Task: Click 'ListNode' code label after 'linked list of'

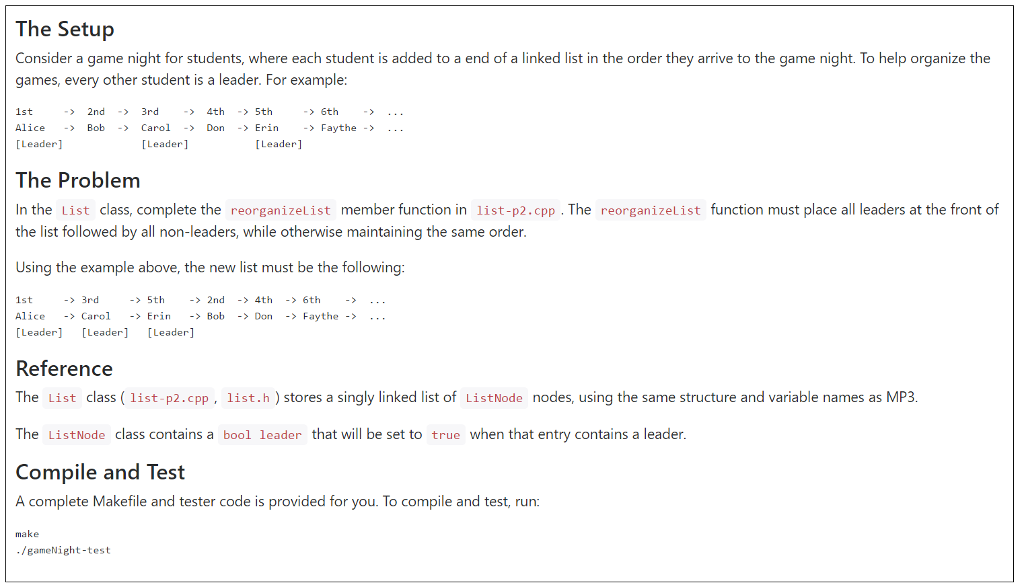Action: (x=494, y=398)
